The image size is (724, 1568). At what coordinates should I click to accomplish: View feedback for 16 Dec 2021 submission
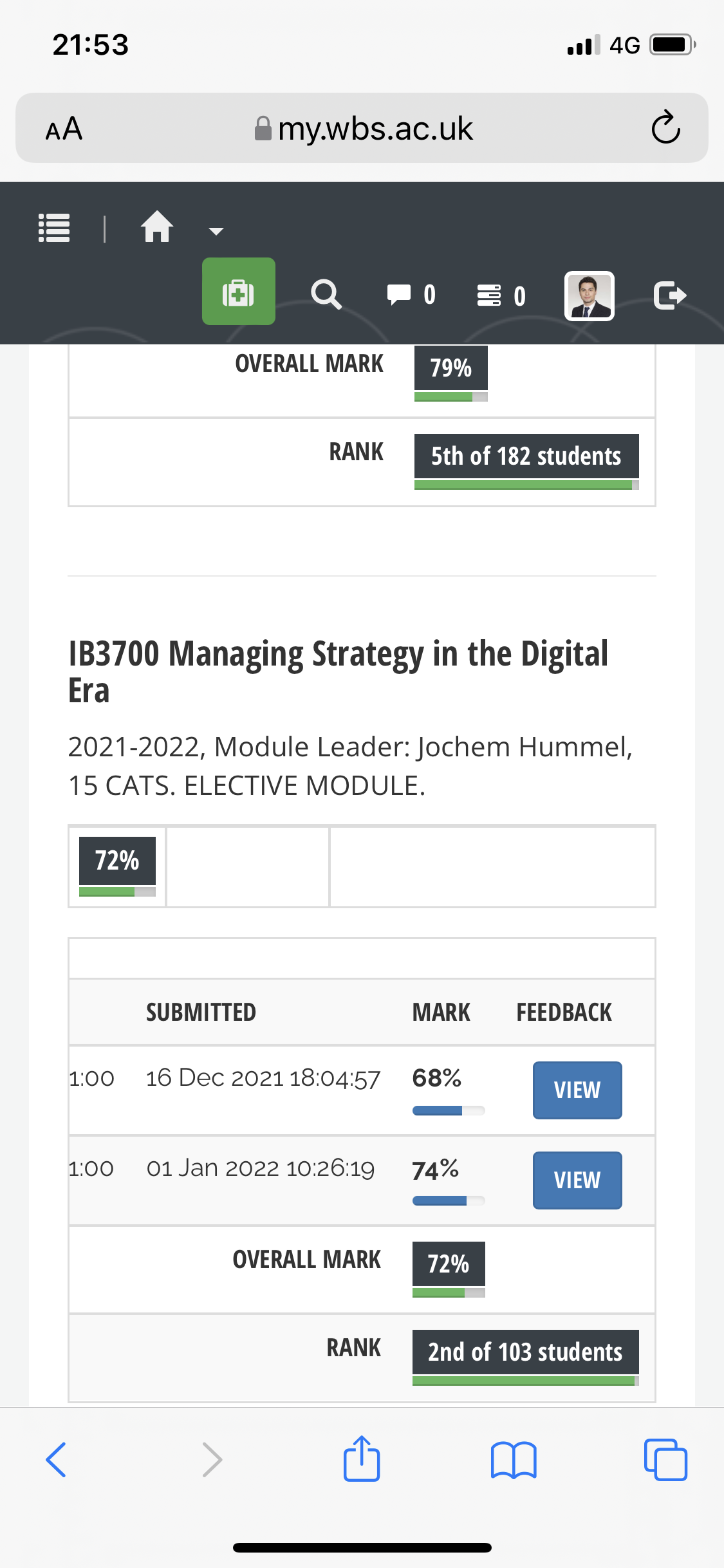577,1090
